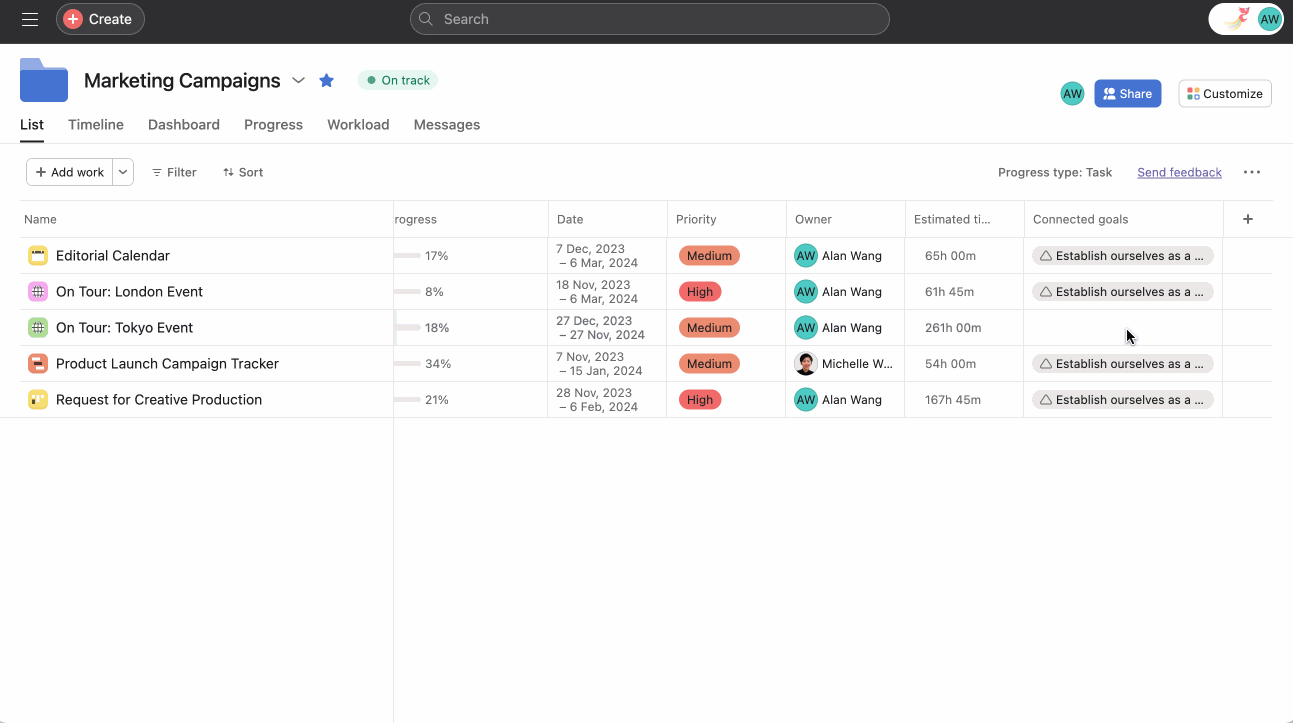
Task: Click the plus icon to add column
Action: click(1247, 219)
